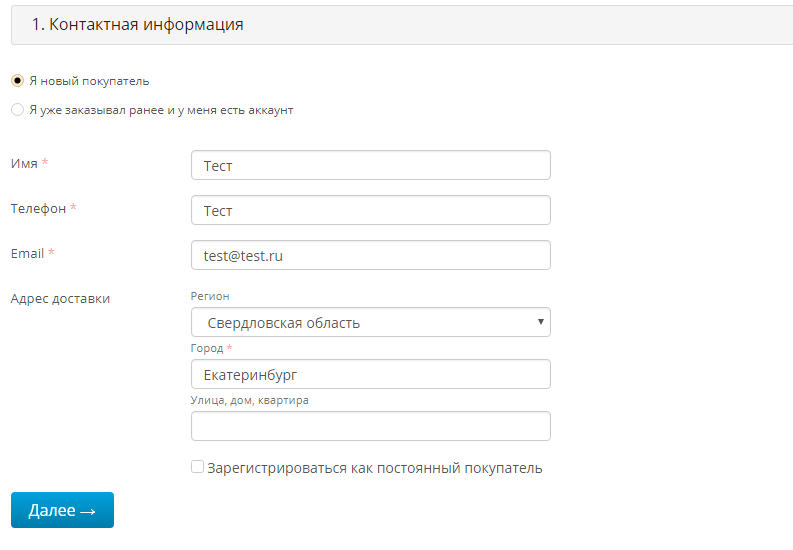Click the "Имя" field label
This screenshot has width=793, height=550.
(24, 163)
